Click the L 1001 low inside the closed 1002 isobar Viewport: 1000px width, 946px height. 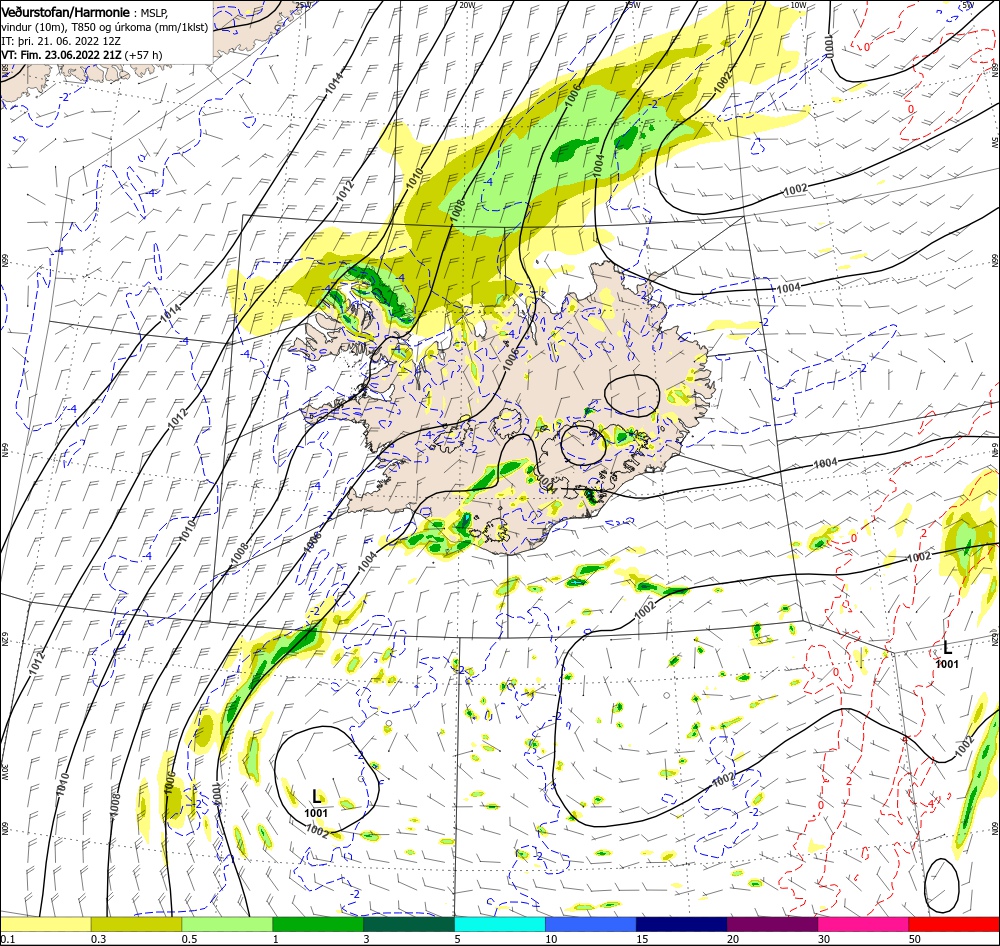click(x=316, y=802)
